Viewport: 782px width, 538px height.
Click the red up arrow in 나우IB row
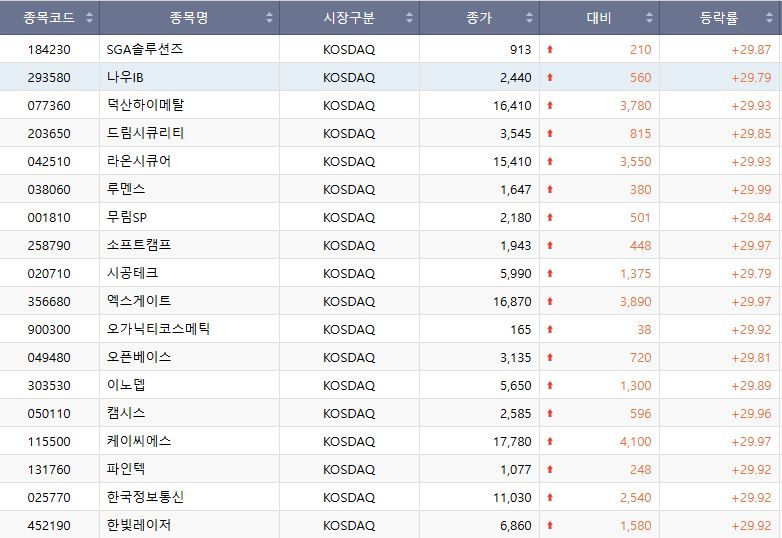coord(550,77)
